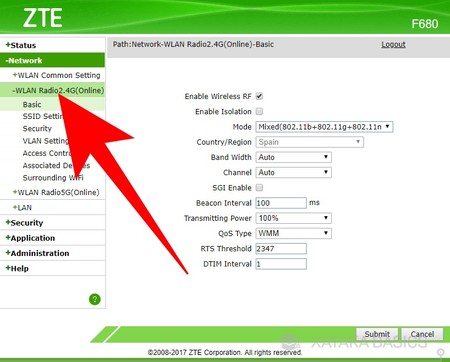This screenshot has height=362, width=450.
Task: Open the green help question-mark icon
Action: pos(95,299)
